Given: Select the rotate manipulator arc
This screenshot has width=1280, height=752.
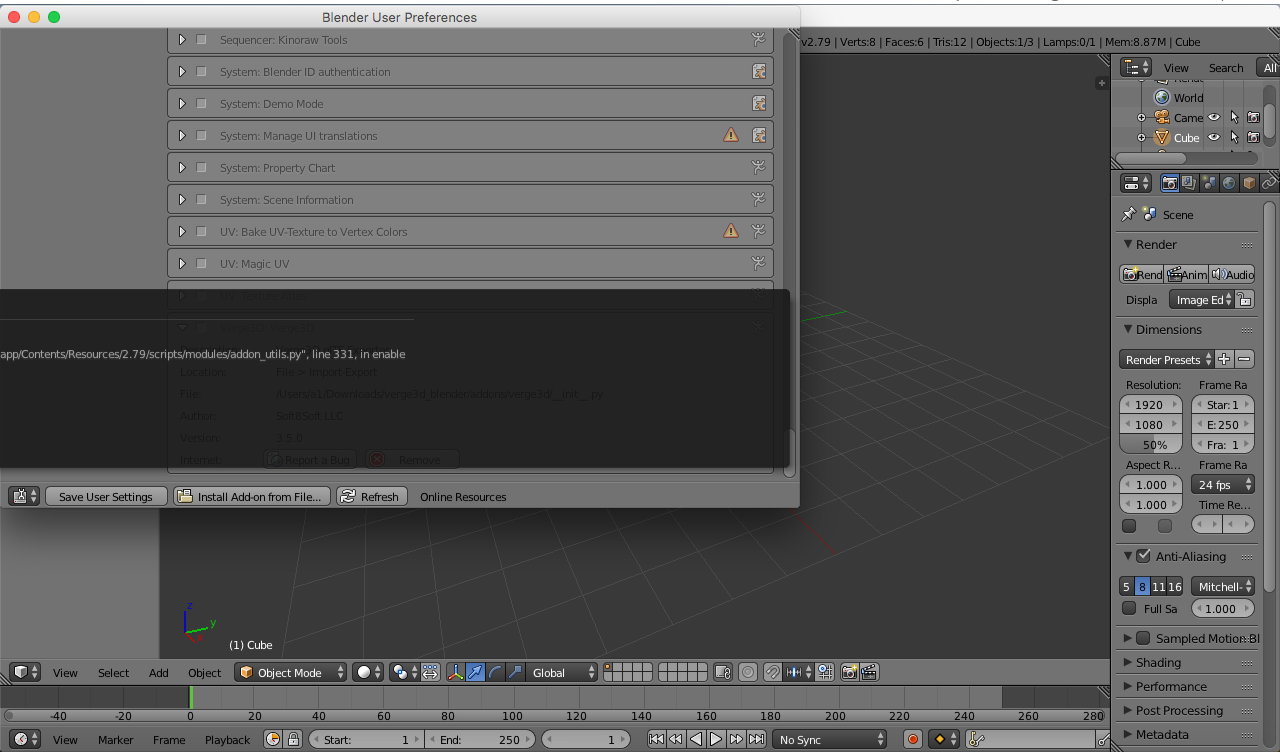Looking at the screenshot, I should tap(495, 672).
